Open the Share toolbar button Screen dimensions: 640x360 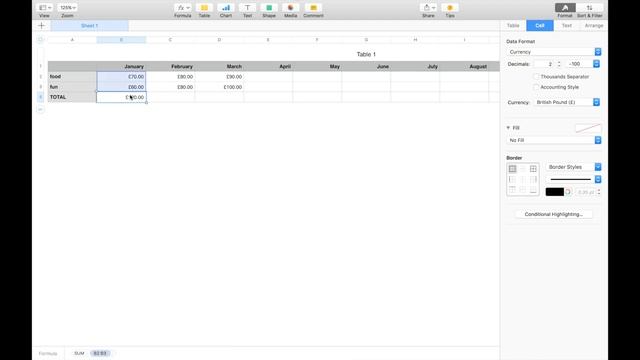(x=428, y=8)
